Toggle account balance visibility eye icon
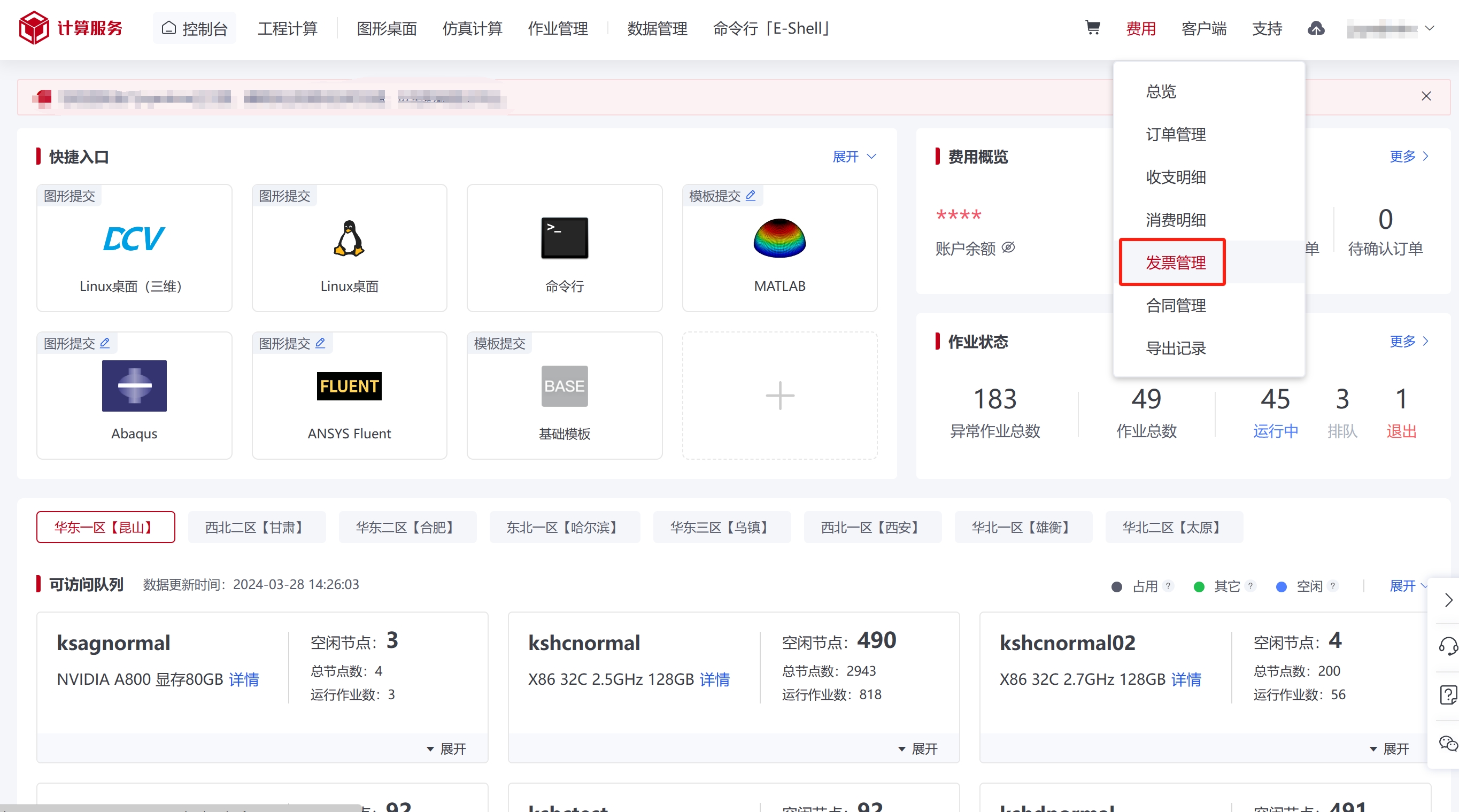The height and width of the screenshot is (812, 1459). pyautogui.click(x=1009, y=248)
